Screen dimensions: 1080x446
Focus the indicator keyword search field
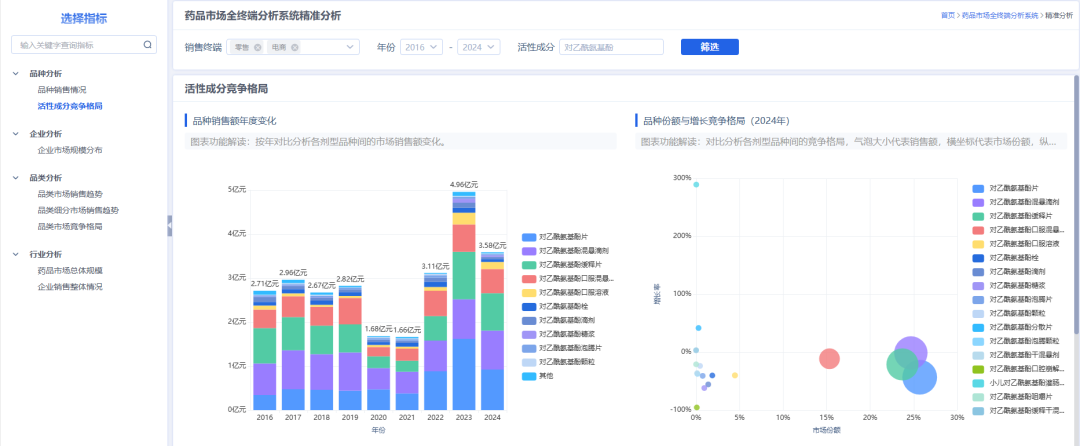[x=84, y=45]
